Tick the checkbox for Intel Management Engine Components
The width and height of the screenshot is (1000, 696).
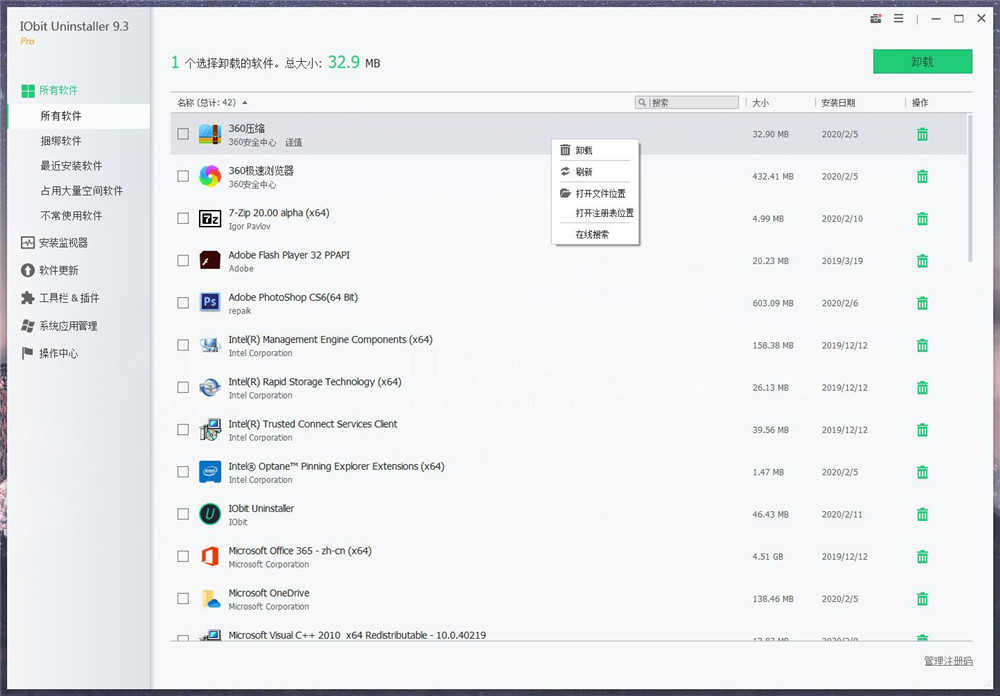[x=183, y=345]
